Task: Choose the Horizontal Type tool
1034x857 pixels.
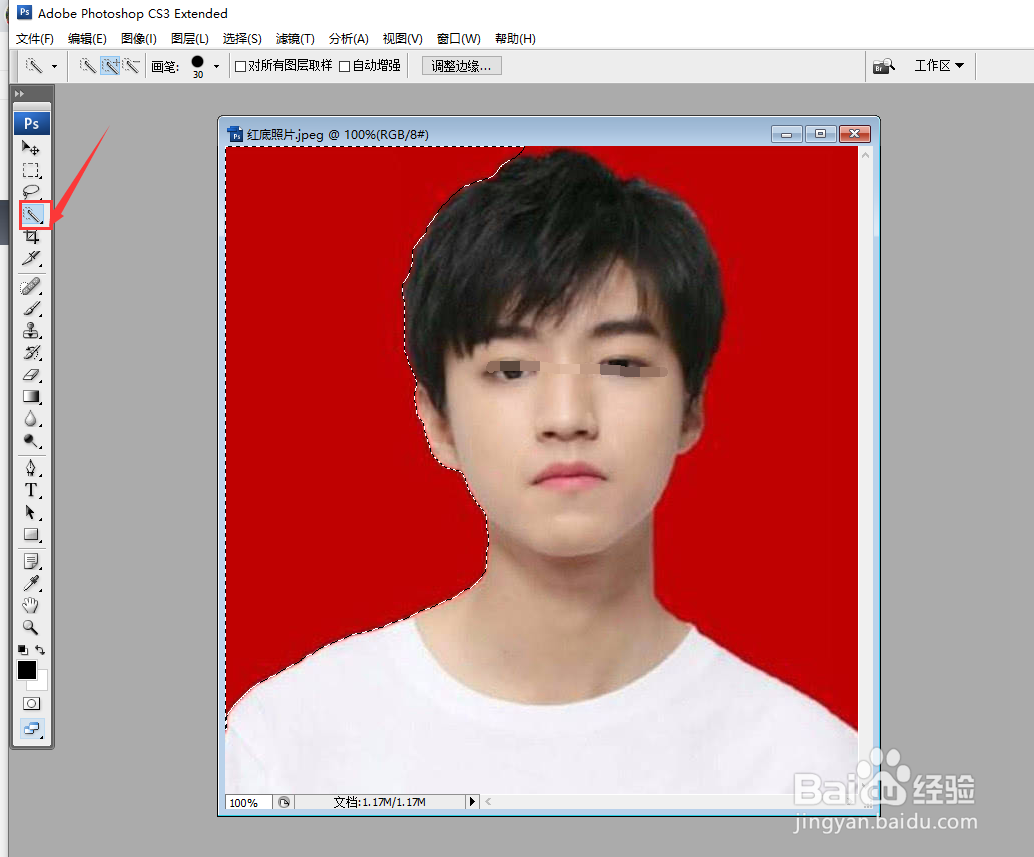Action: click(32, 490)
